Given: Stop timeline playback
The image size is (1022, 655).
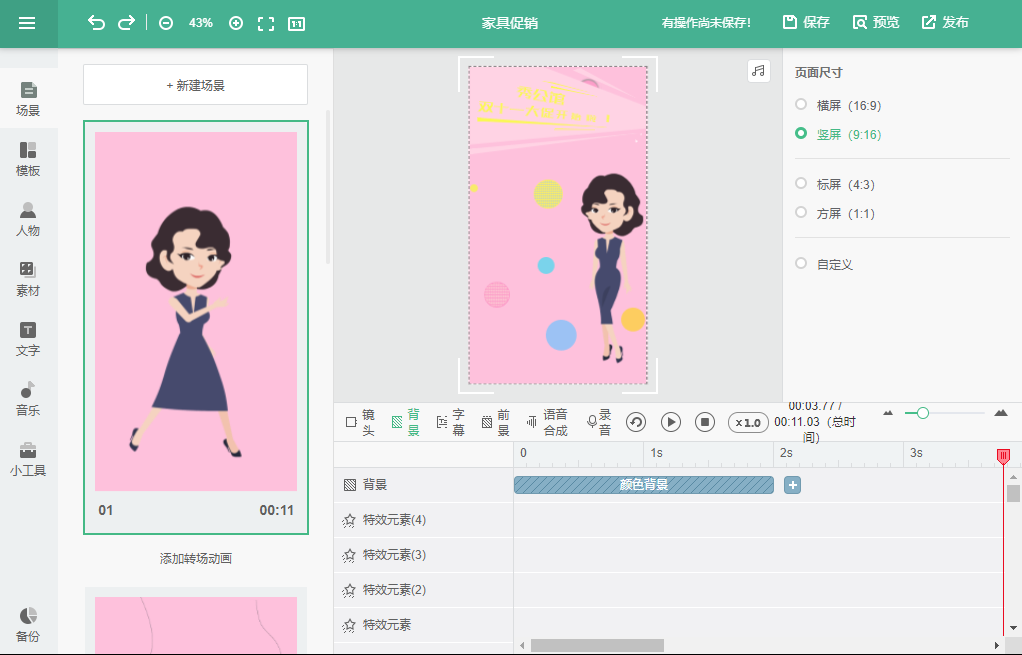Looking at the screenshot, I should coord(705,422).
